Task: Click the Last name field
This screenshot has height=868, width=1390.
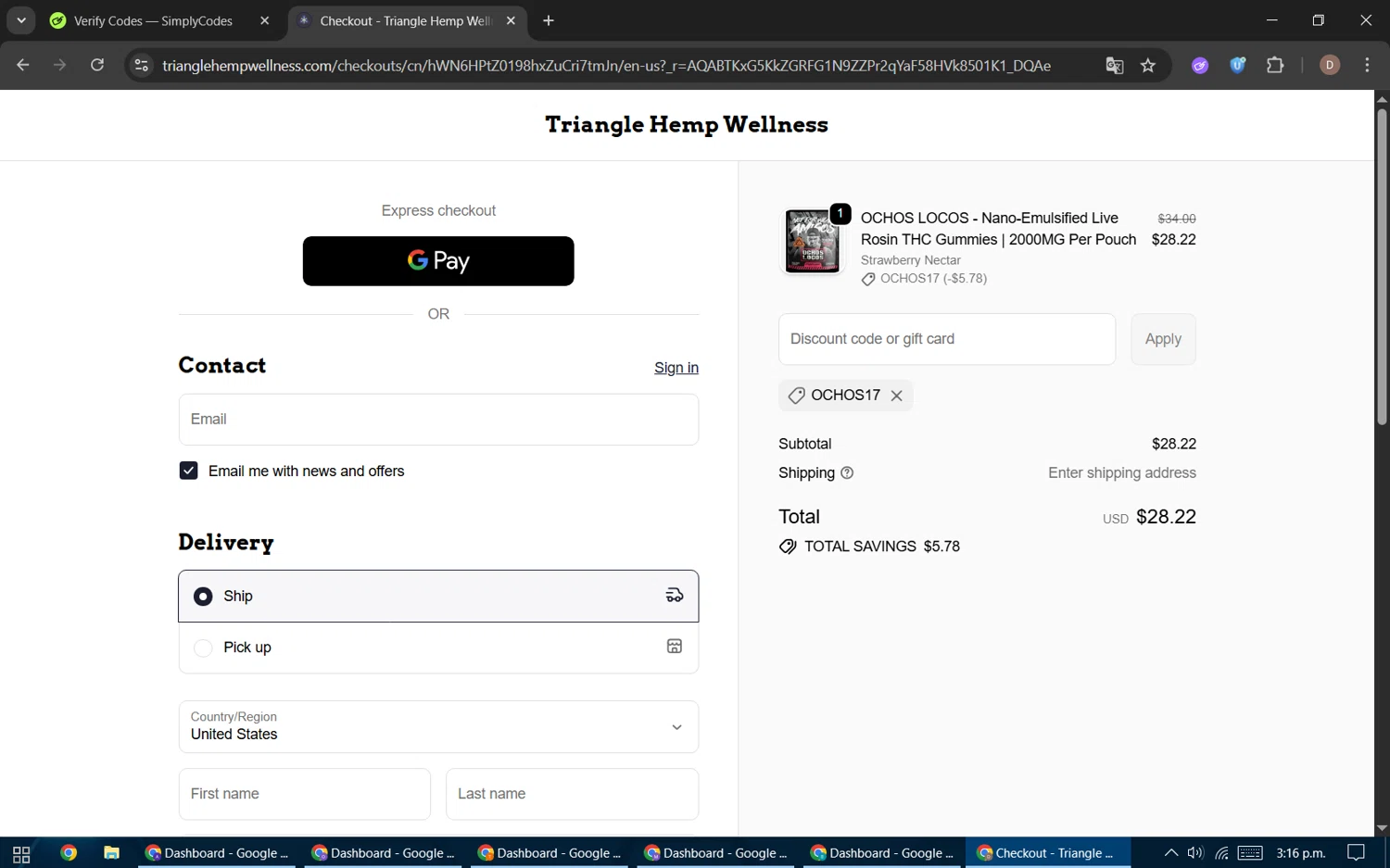Action: tap(572, 794)
